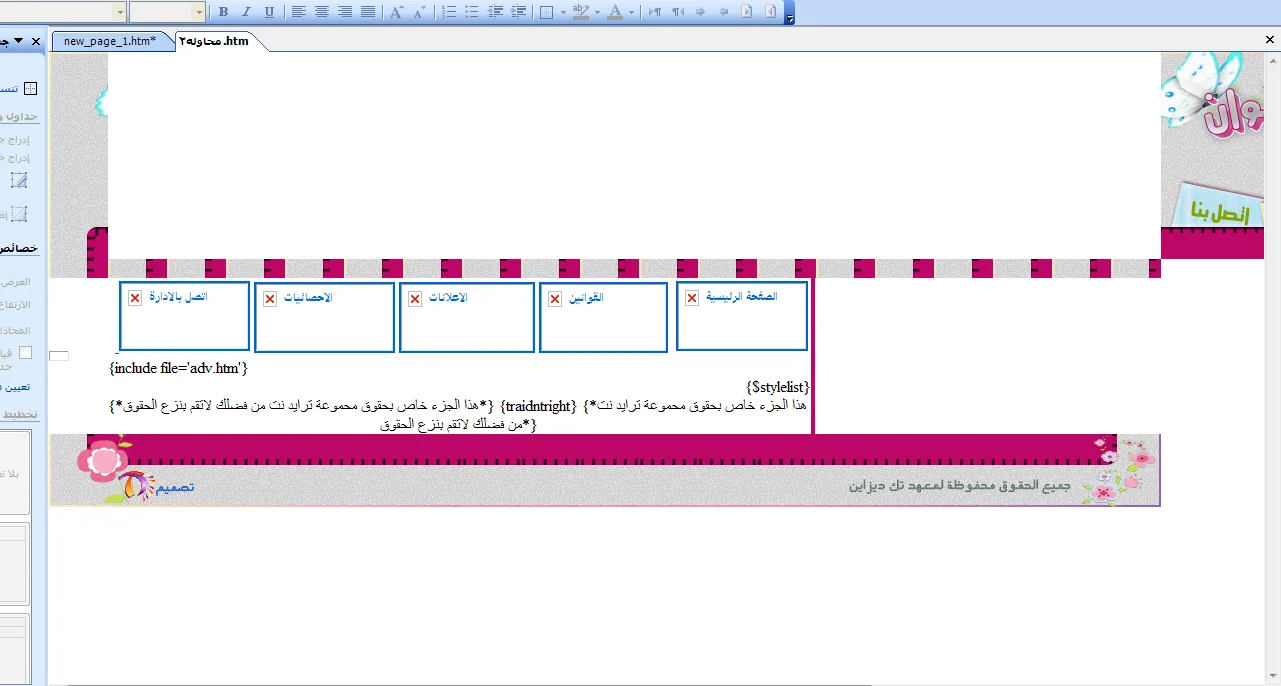Toggle bold formatting
Screen dimensions: 1281x686
[223, 12]
